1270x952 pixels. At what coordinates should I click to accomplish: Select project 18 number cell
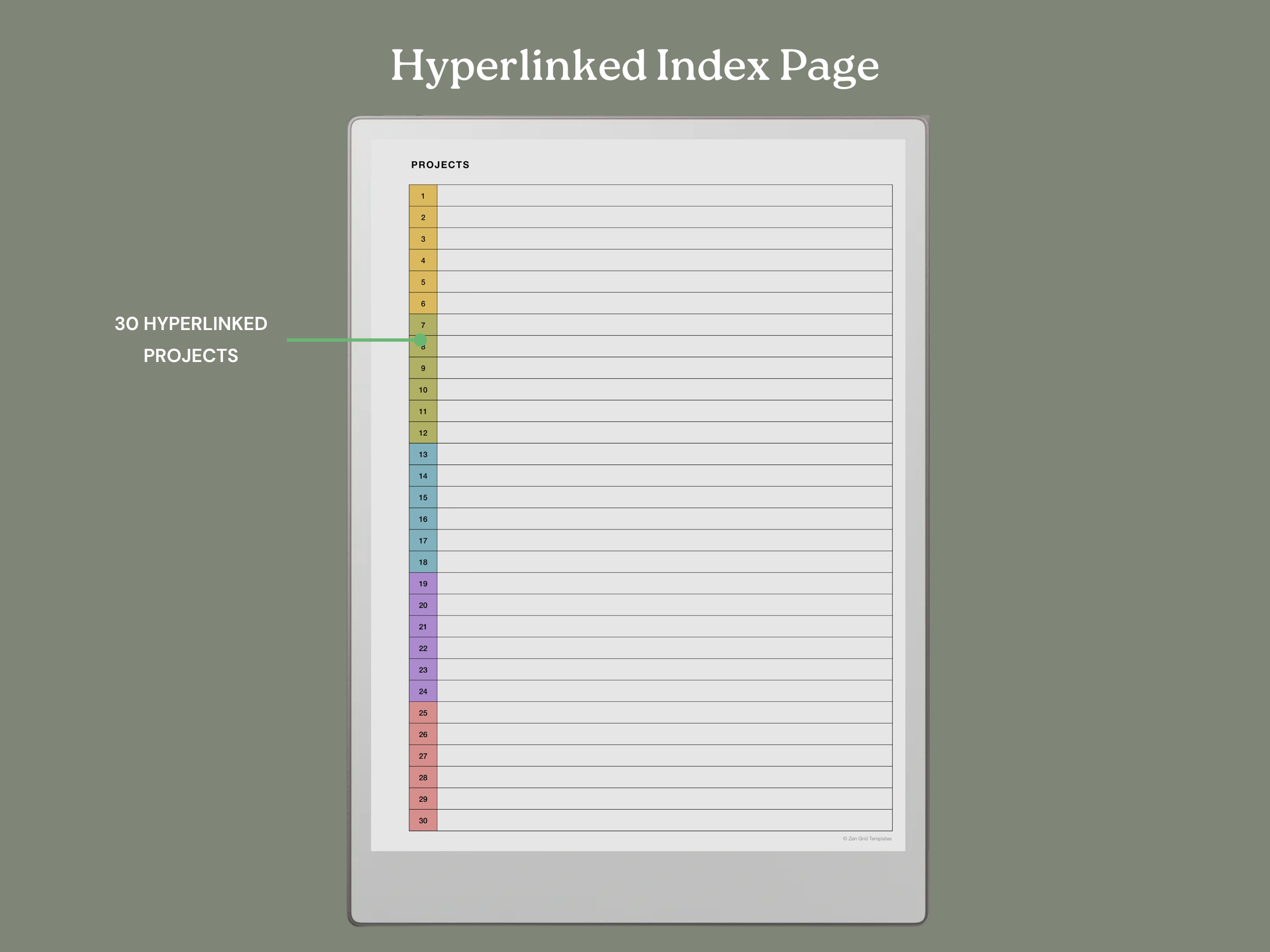423,562
